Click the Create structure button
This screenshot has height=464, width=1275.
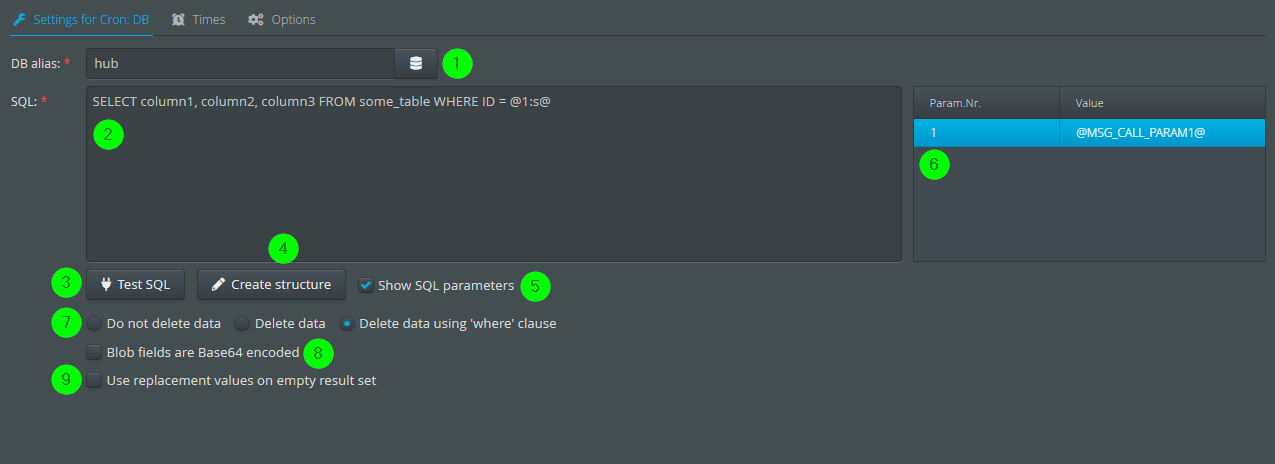pos(271,284)
